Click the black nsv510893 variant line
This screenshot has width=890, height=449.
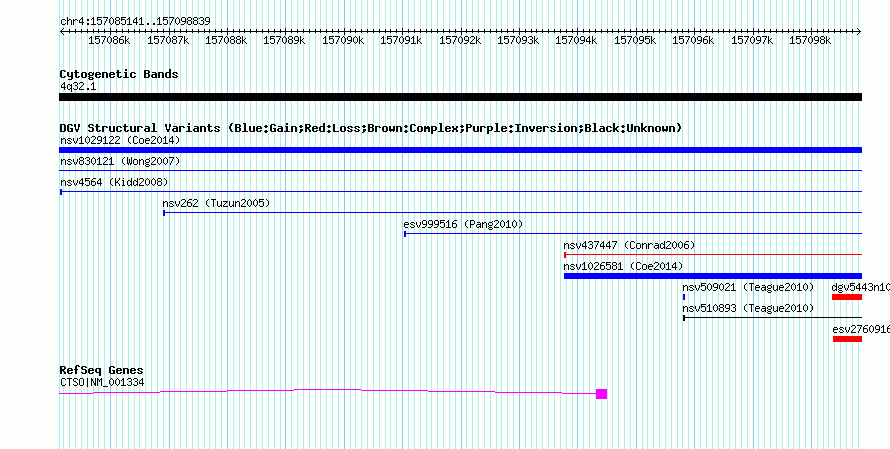773,318
